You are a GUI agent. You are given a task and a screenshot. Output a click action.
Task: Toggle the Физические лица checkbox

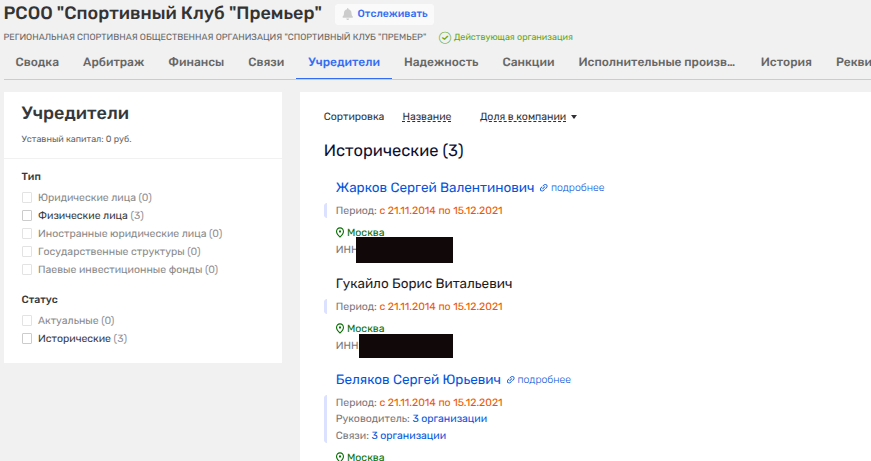pyautogui.click(x=28, y=215)
